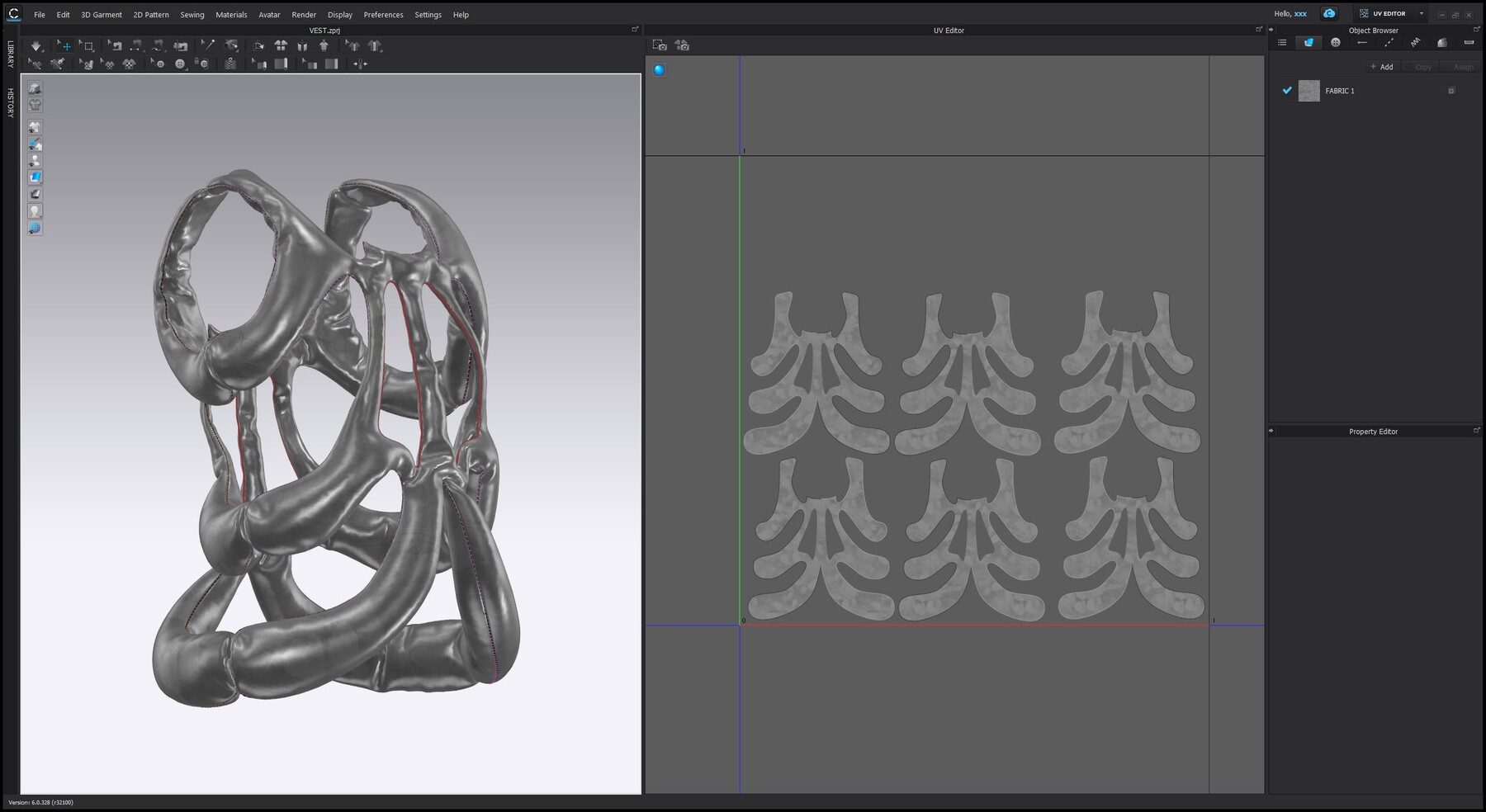1486x812 pixels.
Task: Open the Materials menu
Action: point(232,14)
